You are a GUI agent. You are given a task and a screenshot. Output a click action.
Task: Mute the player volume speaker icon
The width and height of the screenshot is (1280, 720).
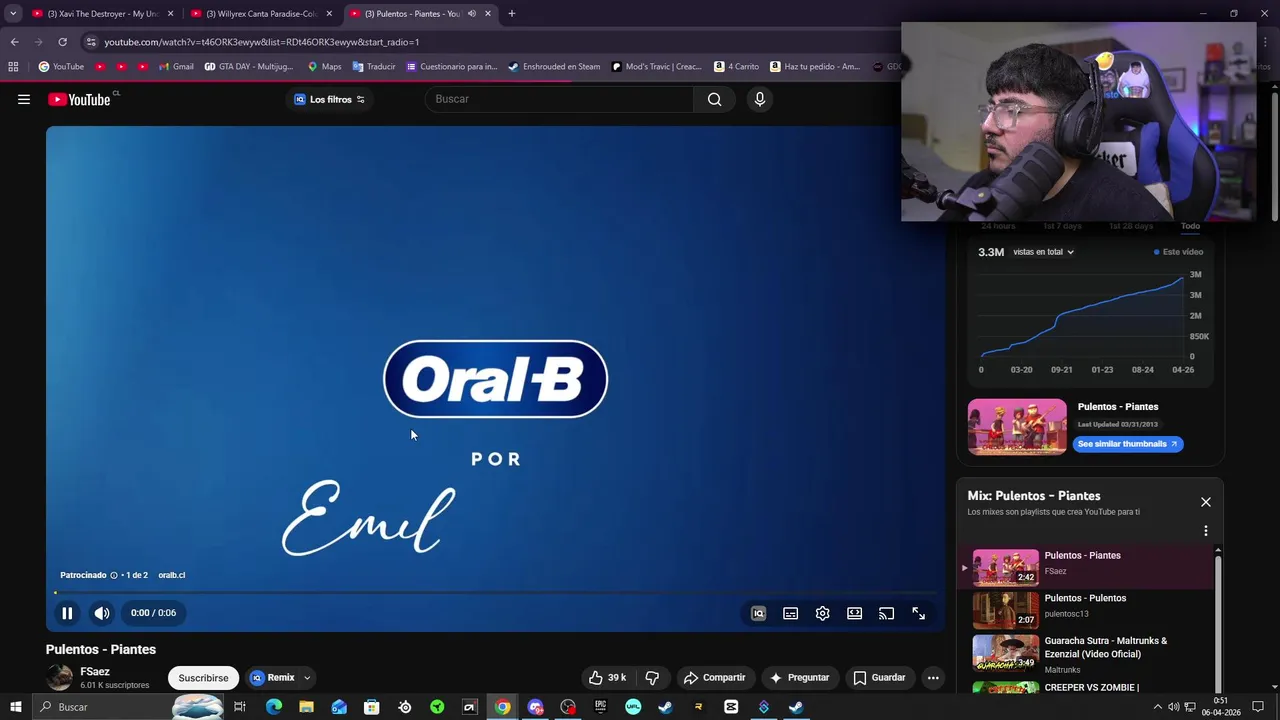pyautogui.click(x=102, y=613)
